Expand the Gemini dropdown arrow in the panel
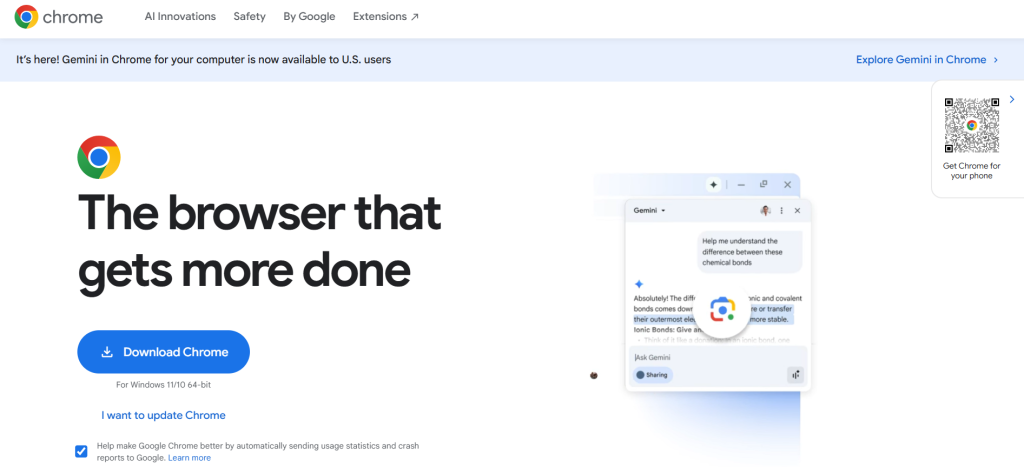This screenshot has height=467, width=1024. pos(663,211)
